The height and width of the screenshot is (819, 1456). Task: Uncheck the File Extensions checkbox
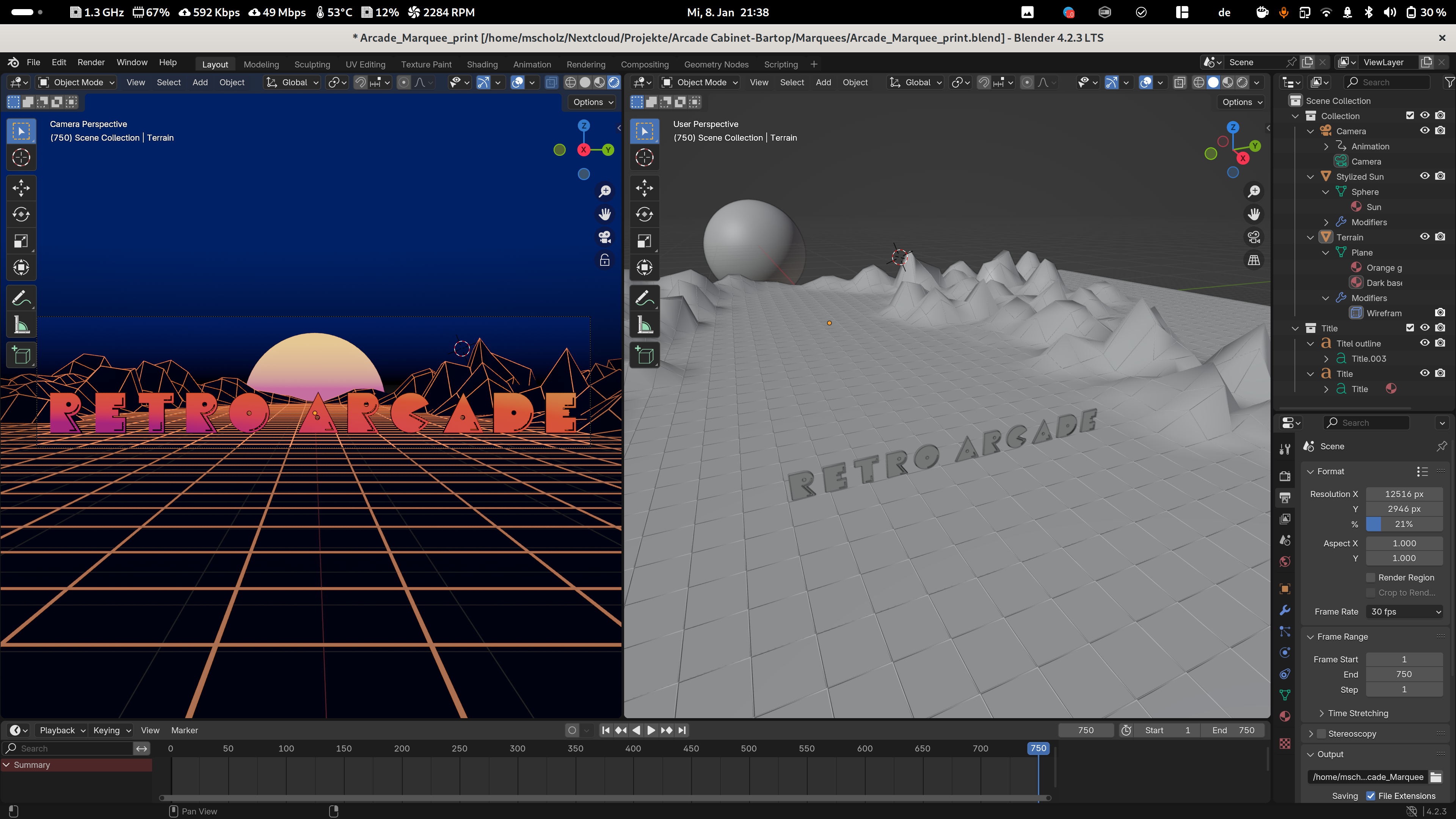(x=1371, y=796)
